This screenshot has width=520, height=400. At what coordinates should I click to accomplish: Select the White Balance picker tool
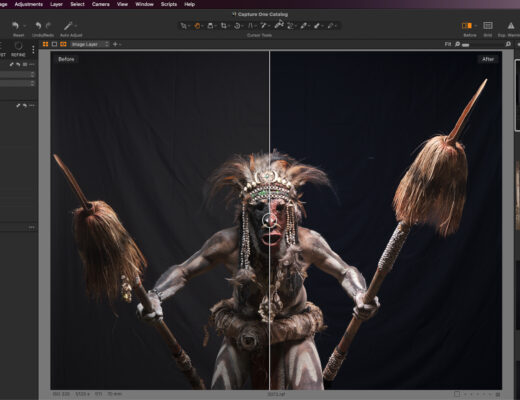[304, 26]
